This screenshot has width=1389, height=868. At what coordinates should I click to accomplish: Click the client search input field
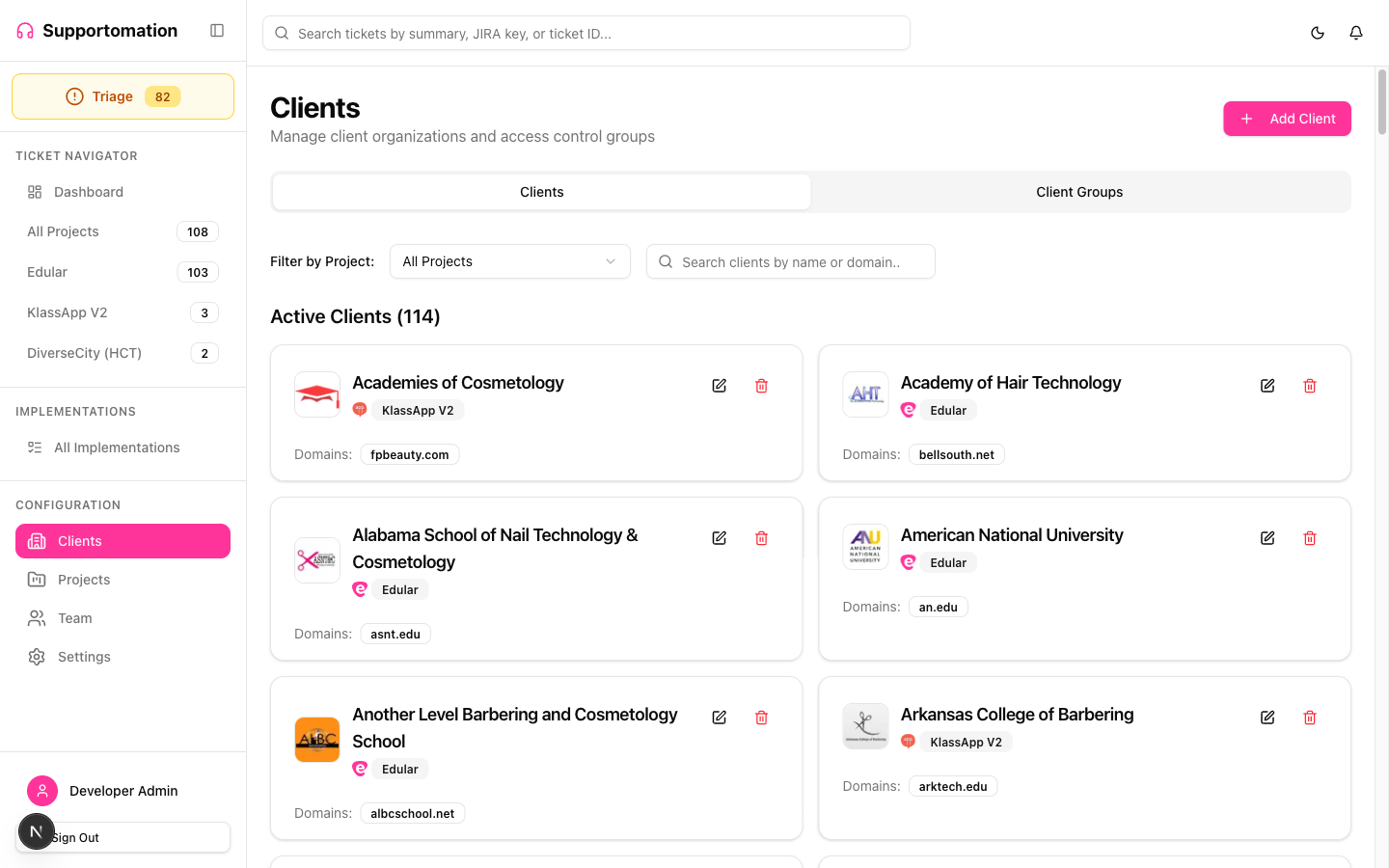(790, 261)
